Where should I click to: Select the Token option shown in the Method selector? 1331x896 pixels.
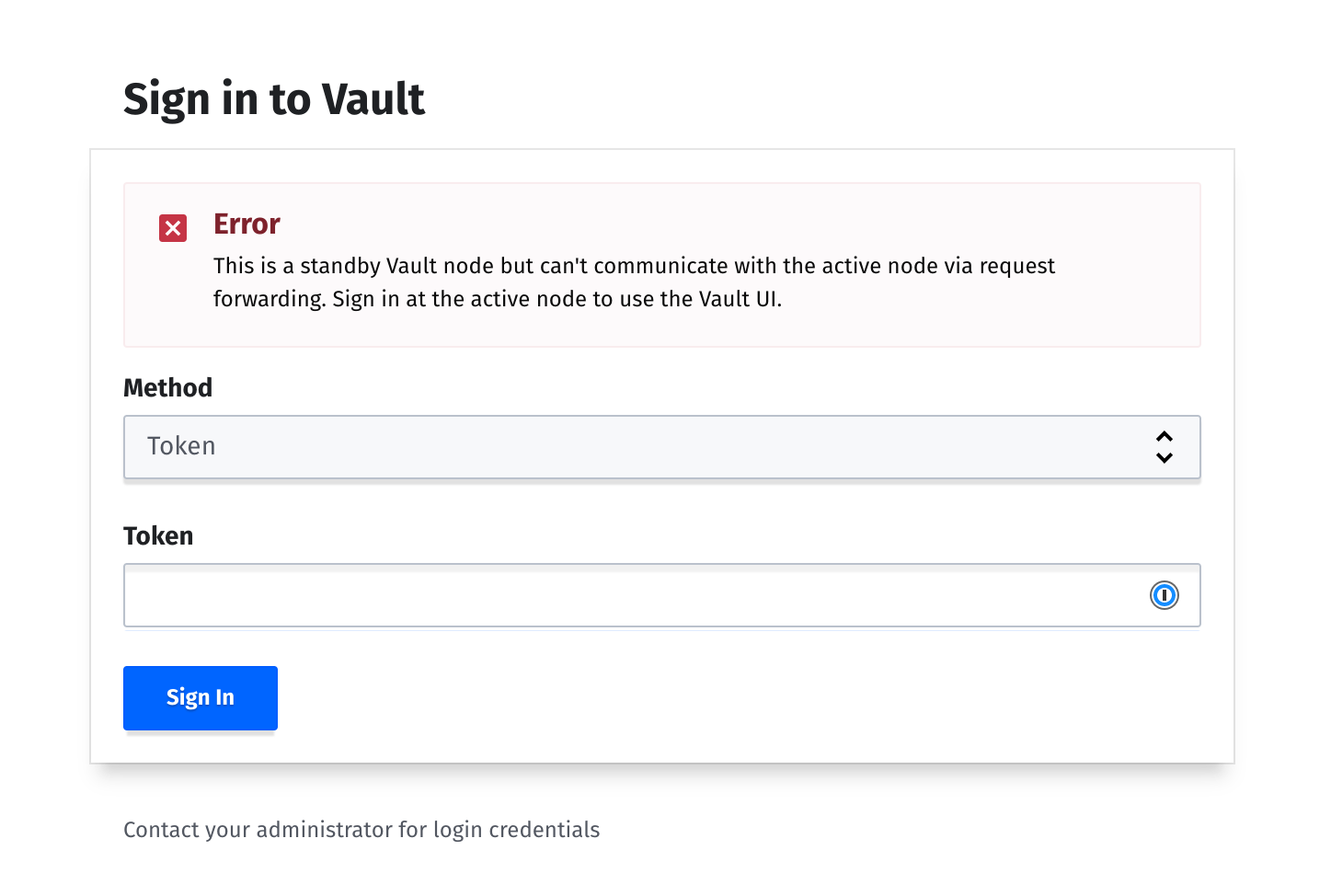click(x=181, y=446)
